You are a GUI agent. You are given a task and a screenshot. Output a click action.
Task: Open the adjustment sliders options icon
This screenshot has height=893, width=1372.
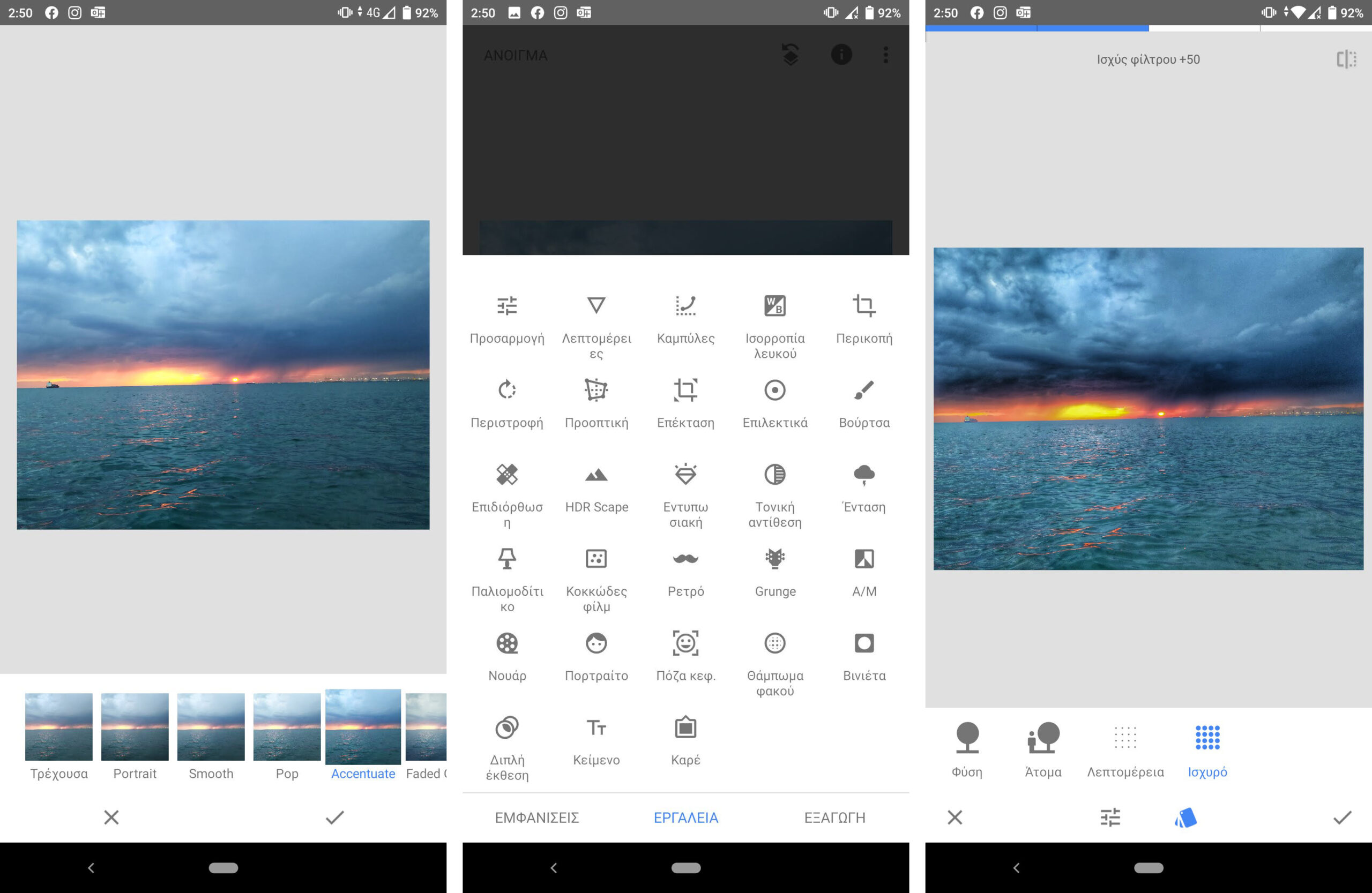pyautogui.click(x=1110, y=817)
